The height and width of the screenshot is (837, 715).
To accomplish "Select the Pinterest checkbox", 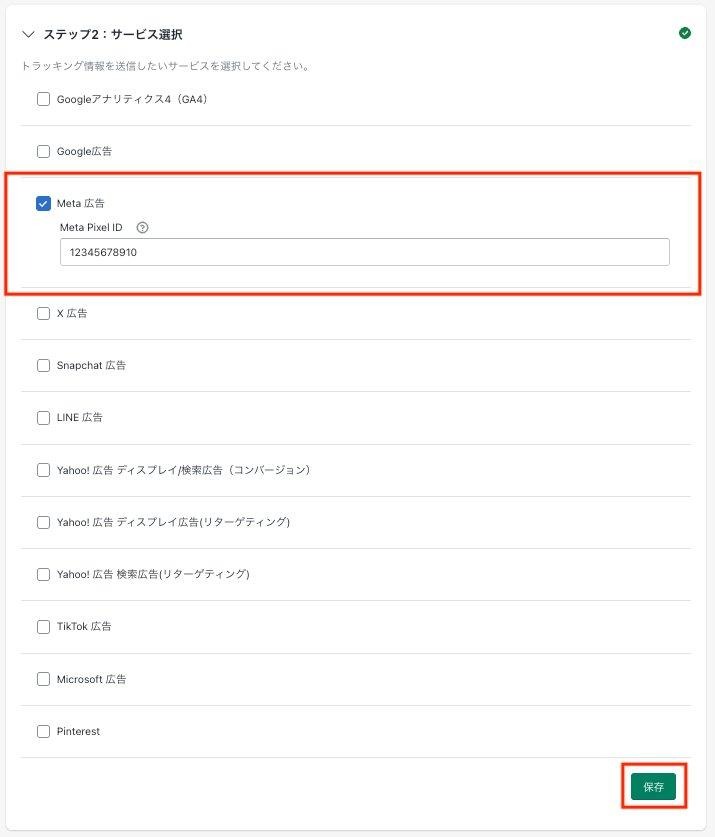I will pyautogui.click(x=43, y=731).
